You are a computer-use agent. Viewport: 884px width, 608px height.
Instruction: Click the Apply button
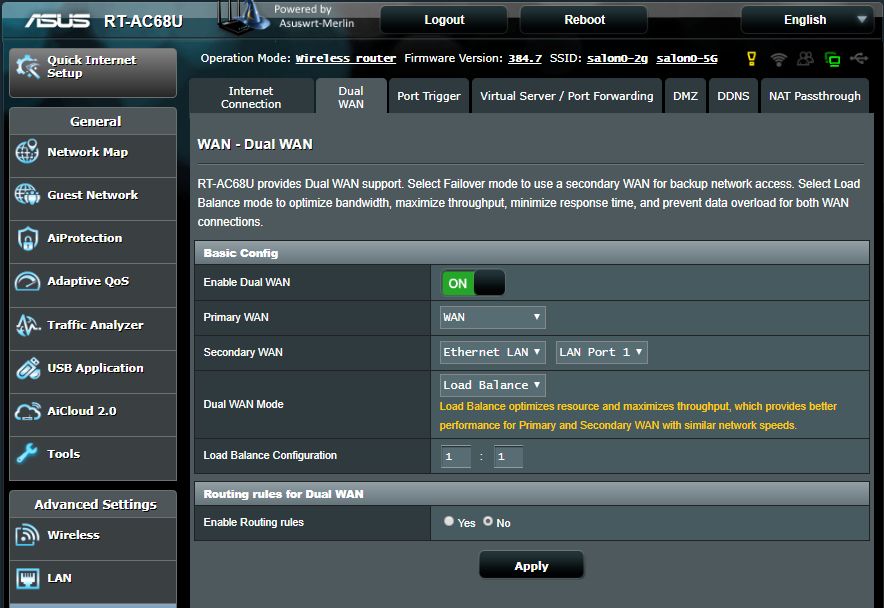(x=531, y=565)
